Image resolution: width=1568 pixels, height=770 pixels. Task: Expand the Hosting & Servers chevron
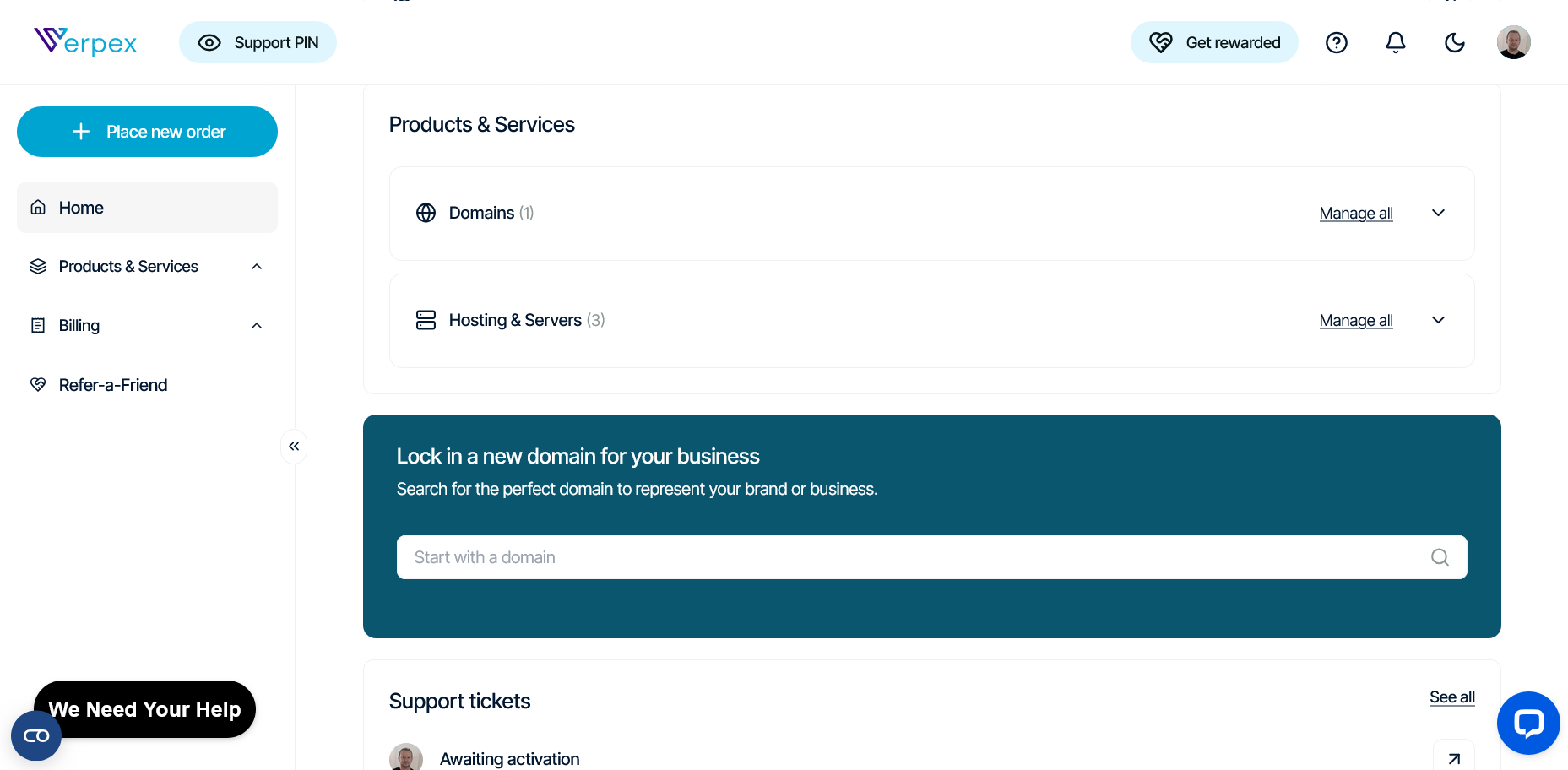[x=1439, y=320]
